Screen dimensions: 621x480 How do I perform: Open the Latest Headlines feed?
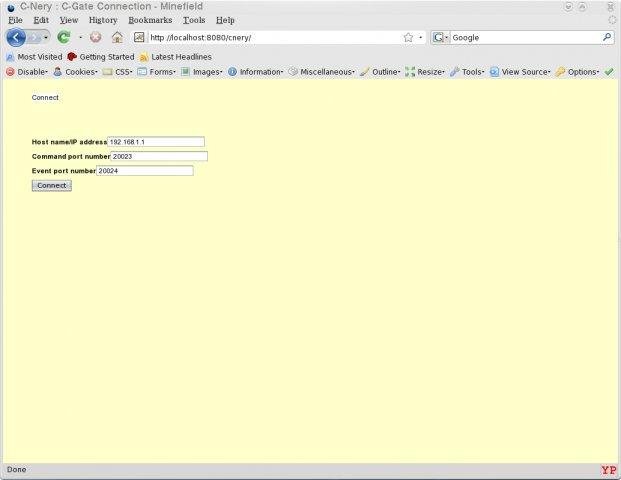tap(175, 57)
